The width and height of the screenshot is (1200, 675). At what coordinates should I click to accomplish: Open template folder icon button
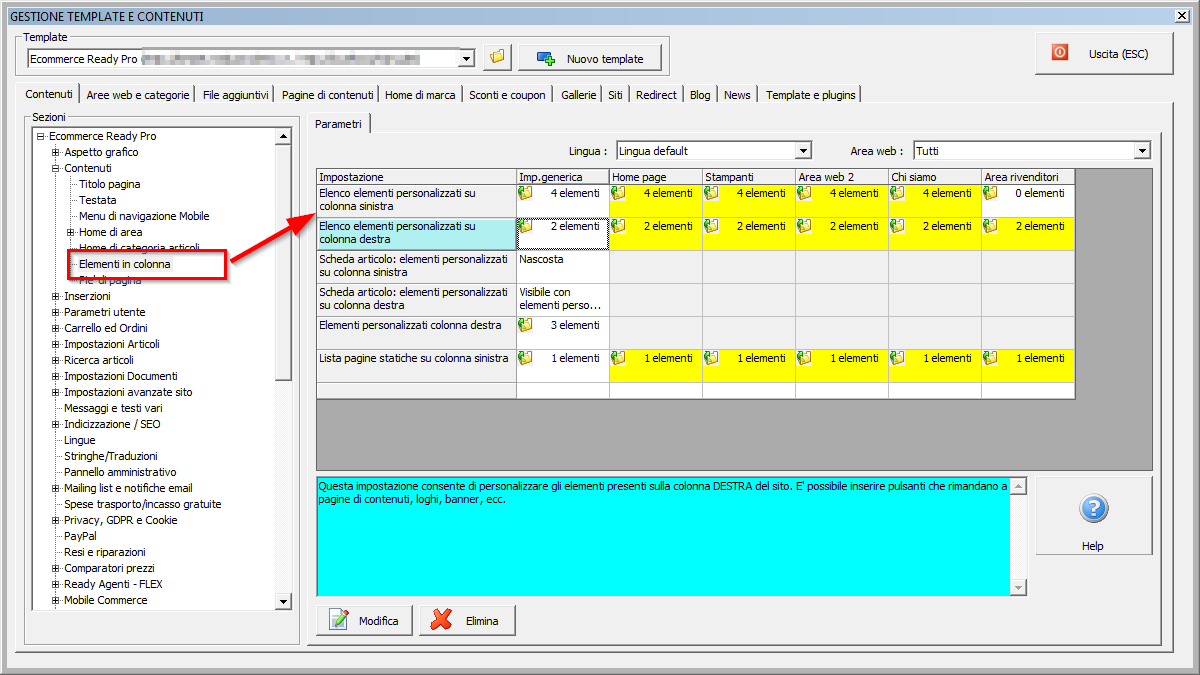click(x=497, y=58)
